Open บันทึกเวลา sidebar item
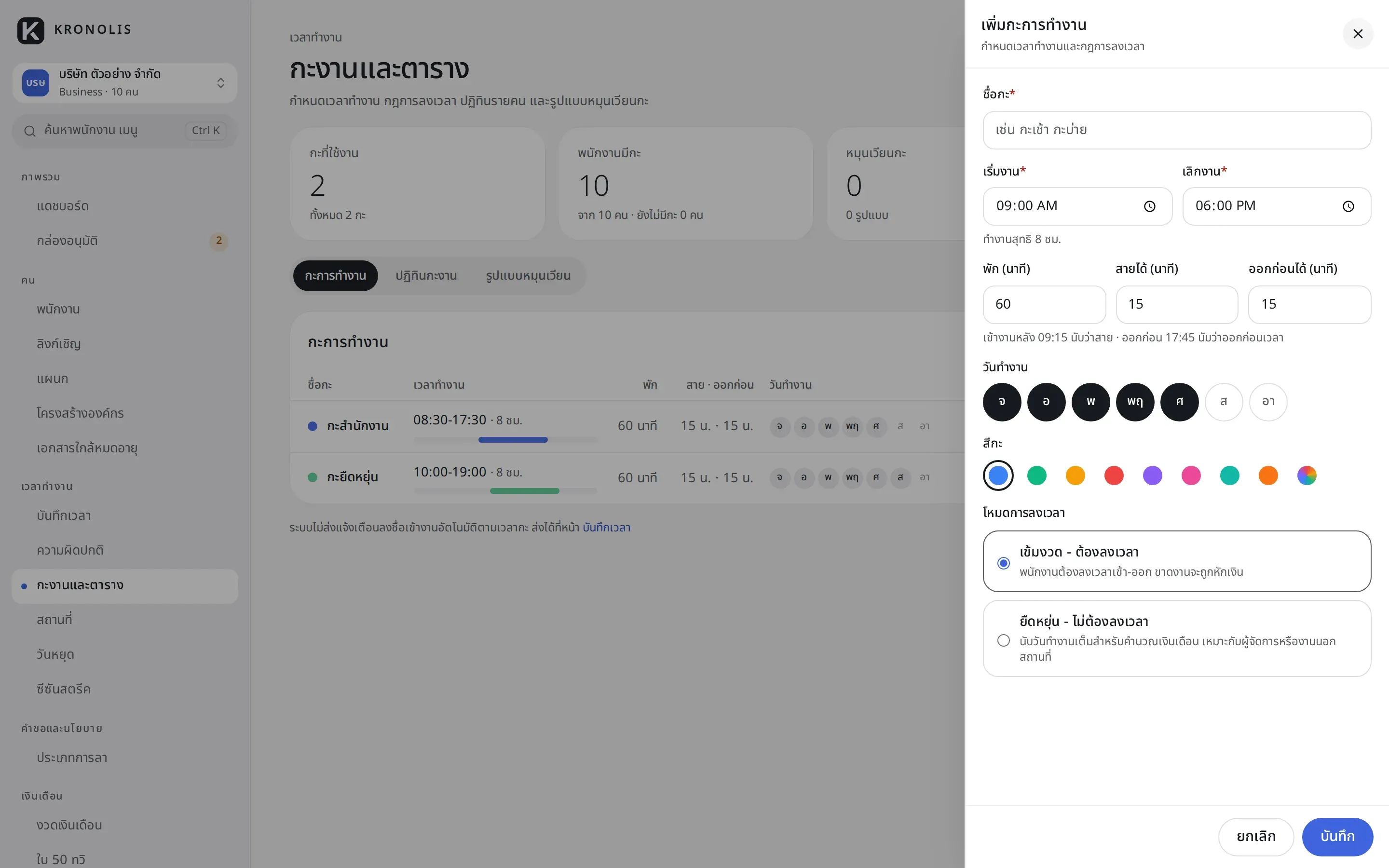 (x=124, y=516)
